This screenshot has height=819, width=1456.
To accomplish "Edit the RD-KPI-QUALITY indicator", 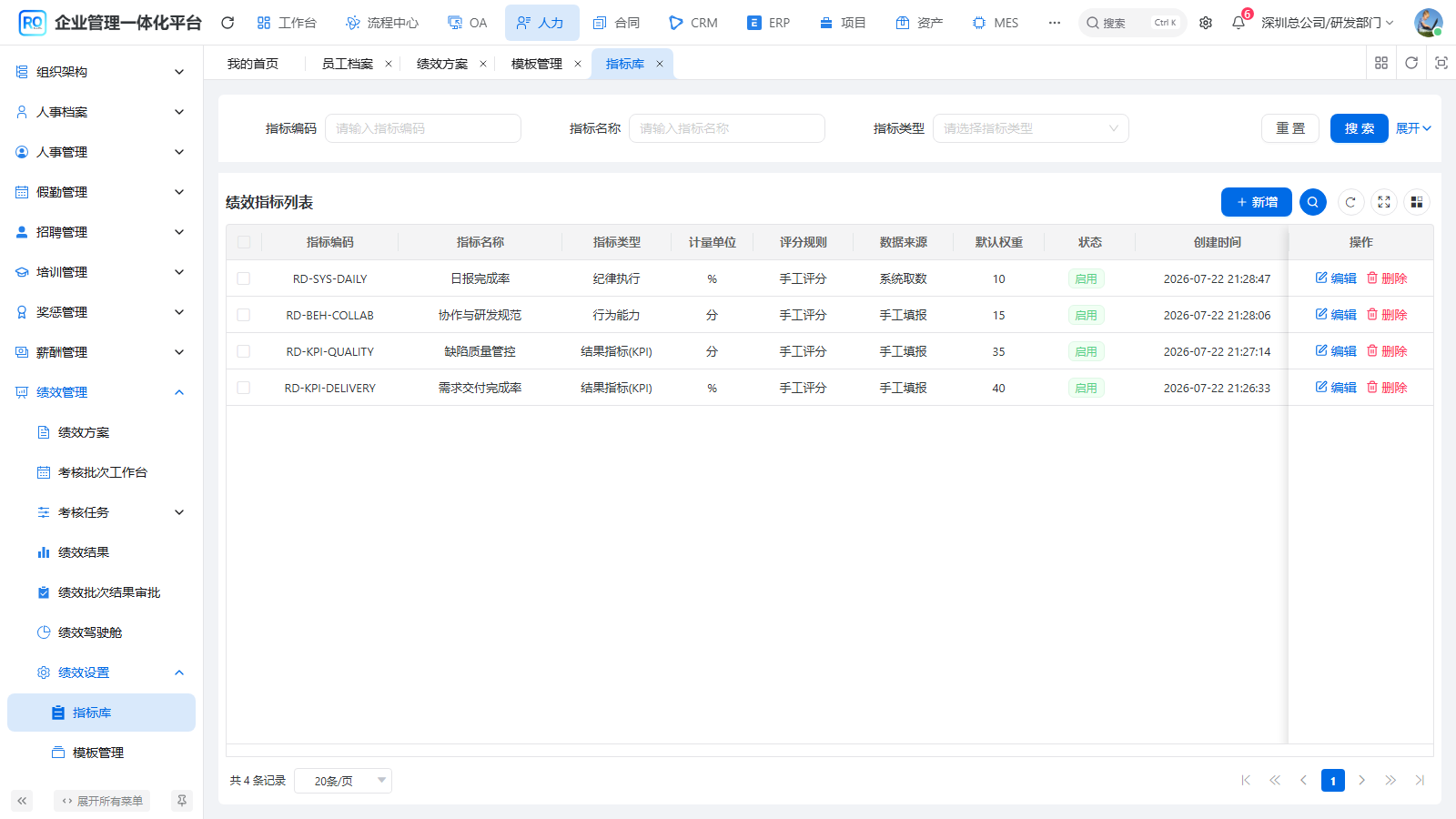I will point(1336,351).
